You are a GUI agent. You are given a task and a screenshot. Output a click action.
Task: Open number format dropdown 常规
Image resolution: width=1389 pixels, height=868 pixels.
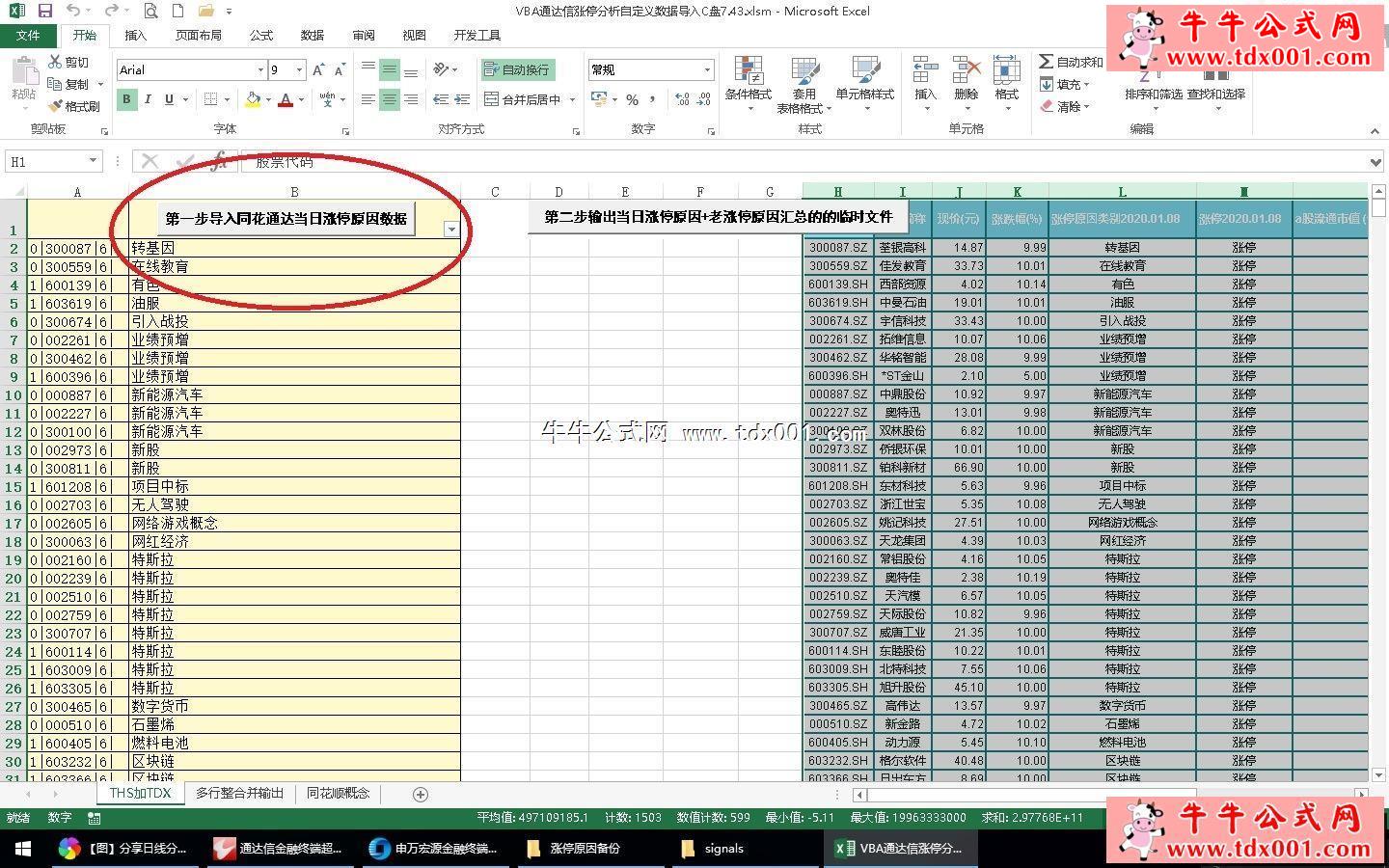707,69
